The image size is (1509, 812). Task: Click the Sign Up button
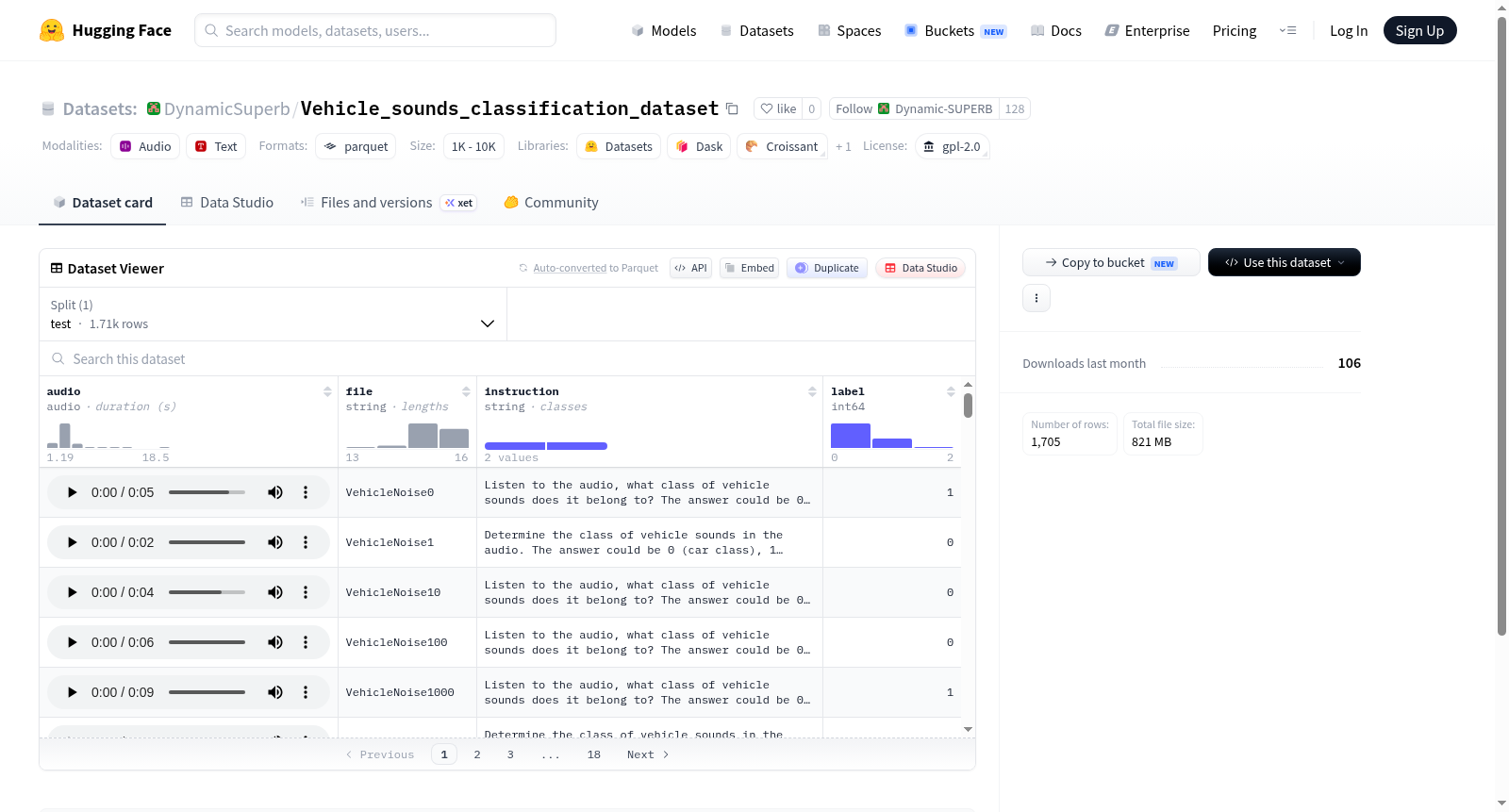pos(1419,30)
